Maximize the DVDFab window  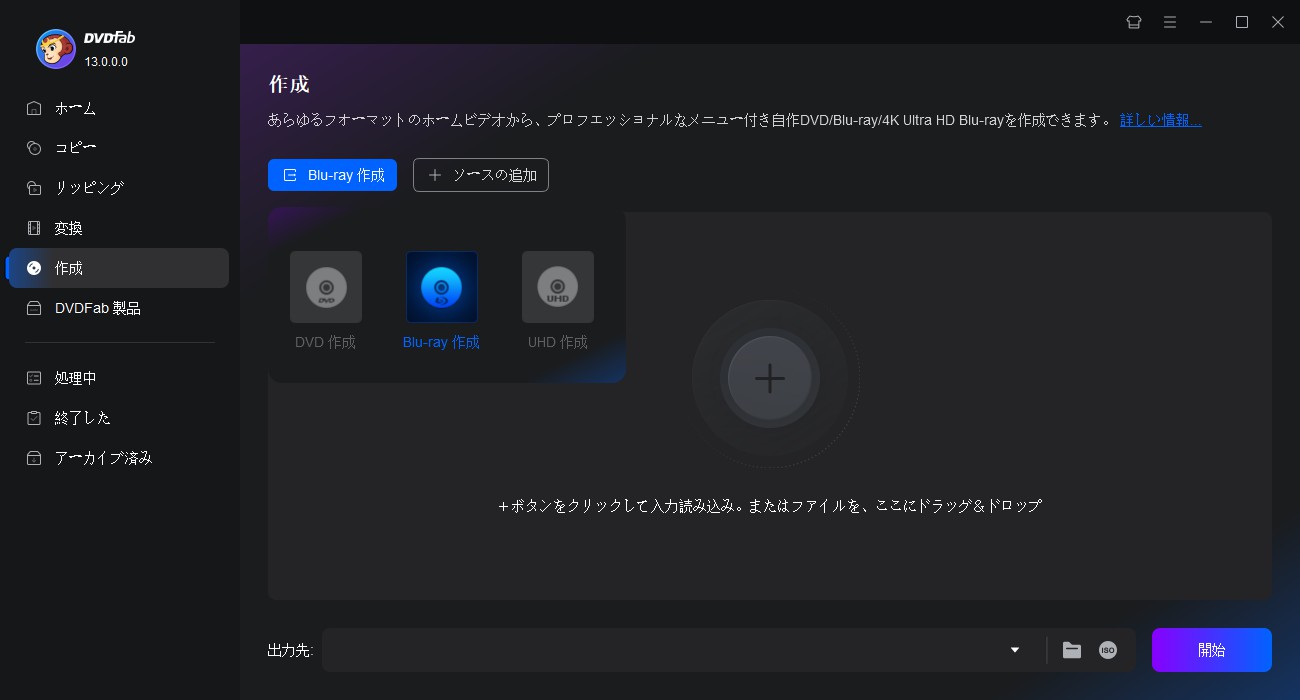tap(1242, 22)
